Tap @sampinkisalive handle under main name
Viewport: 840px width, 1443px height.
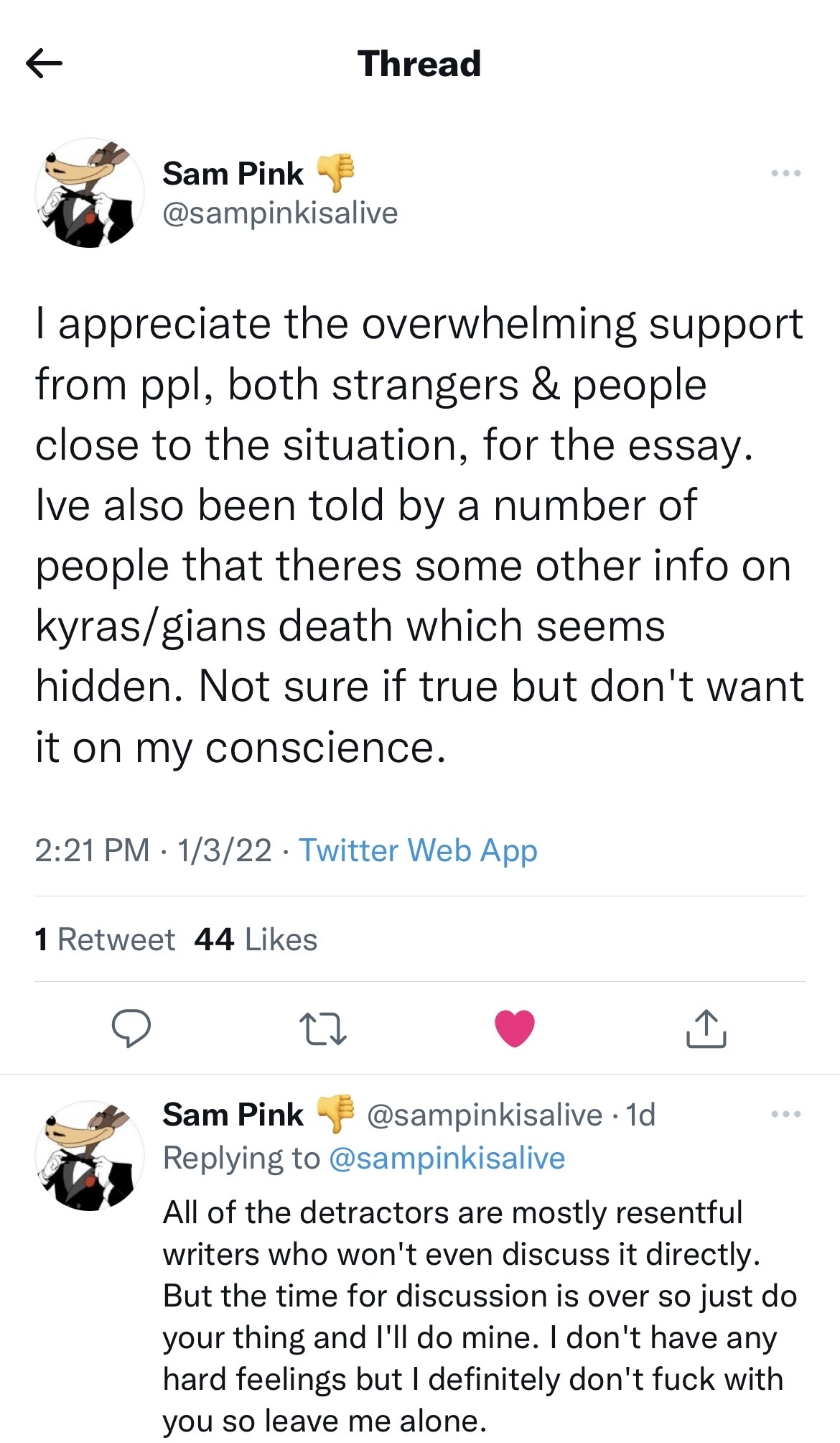(x=280, y=213)
